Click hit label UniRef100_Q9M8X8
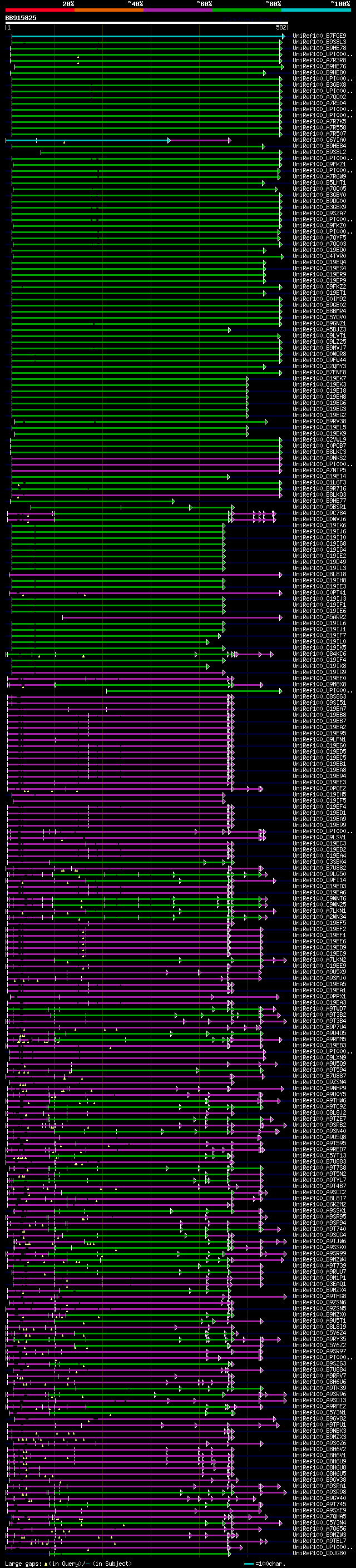356x1568 pixels. point(319,684)
